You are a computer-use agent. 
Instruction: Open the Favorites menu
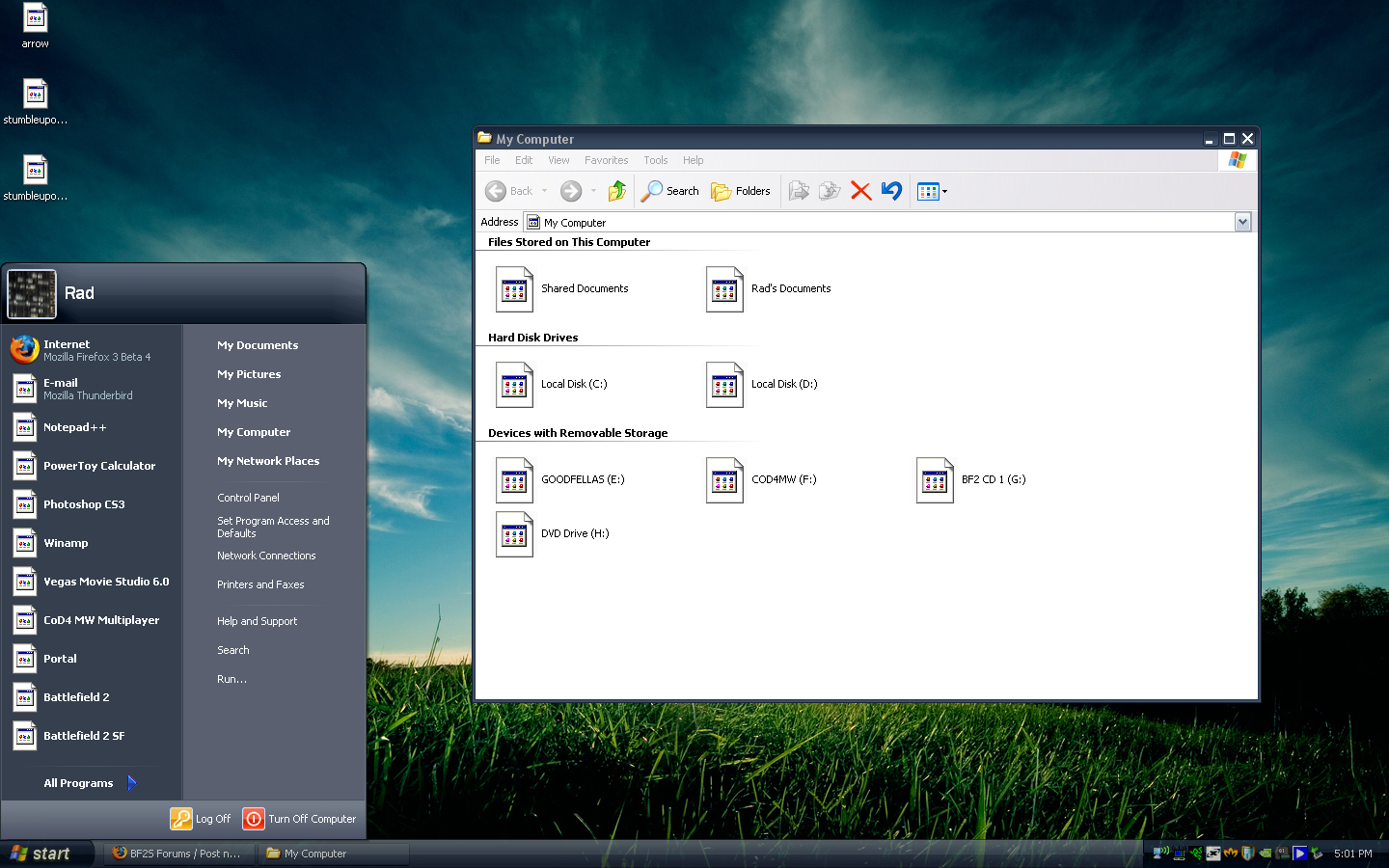pyautogui.click(x=606, y=160)
